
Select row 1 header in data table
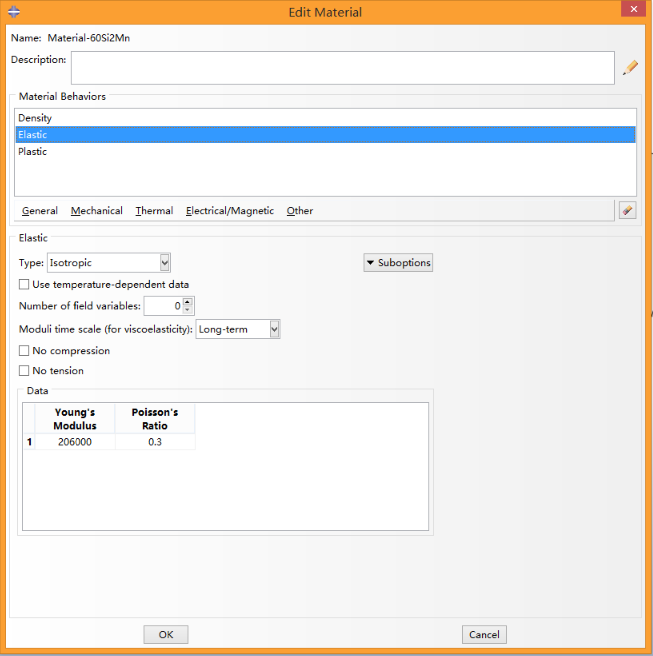(x=29, y=442)
